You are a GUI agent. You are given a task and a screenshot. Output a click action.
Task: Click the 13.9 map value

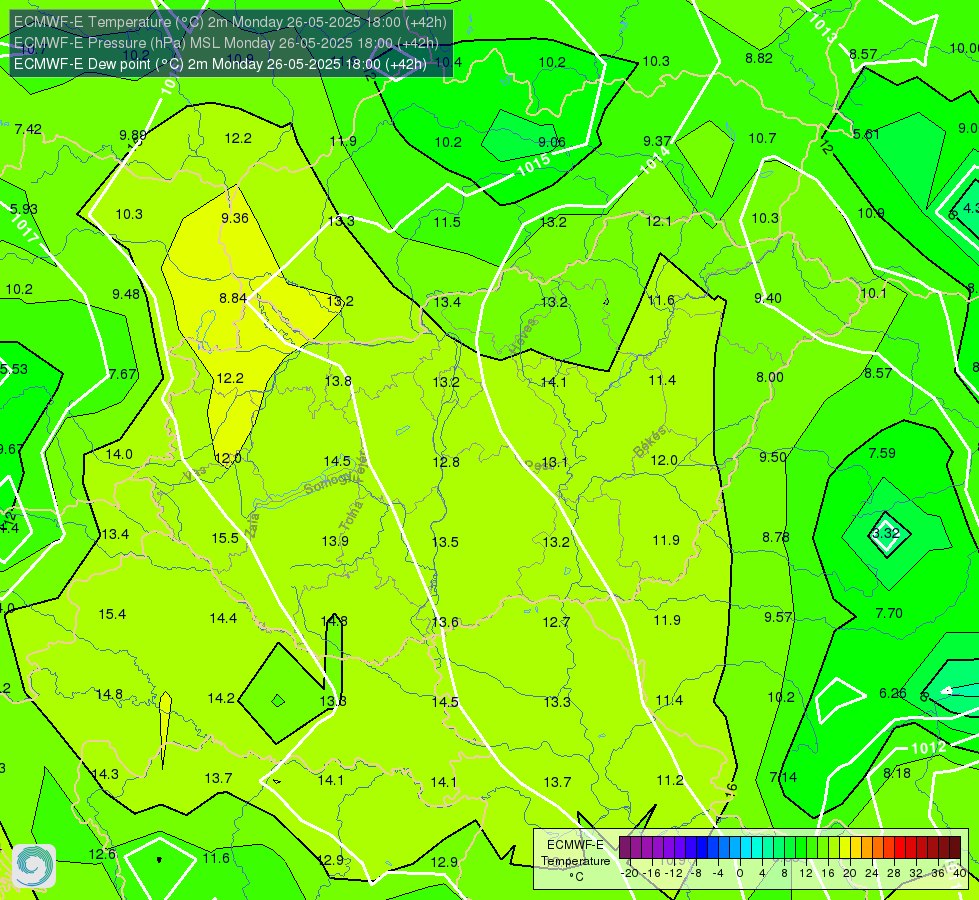[335, 541]
